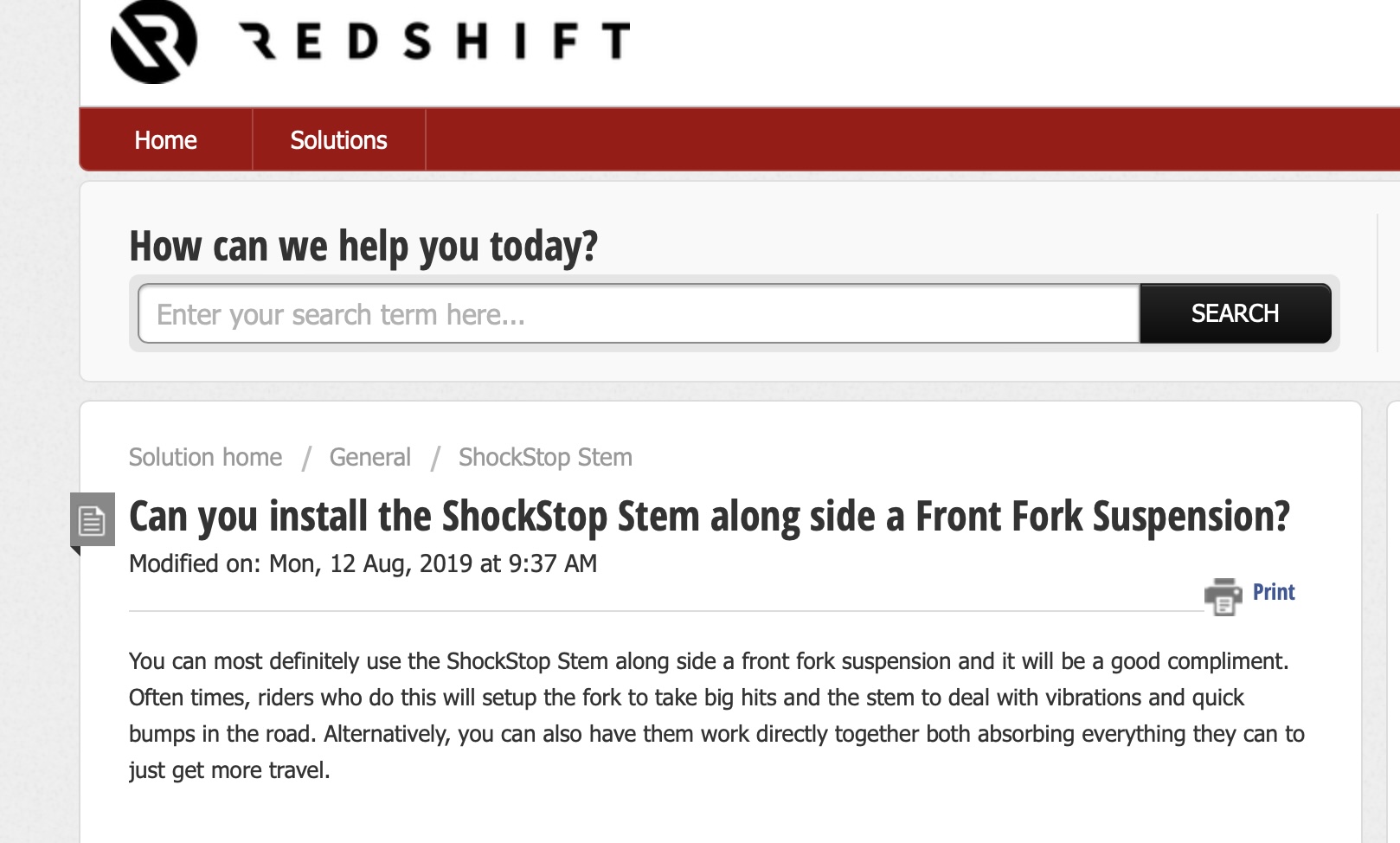Click the 'Modified on' date line
The image size is (1400, 843).
(x=363, y=563)
